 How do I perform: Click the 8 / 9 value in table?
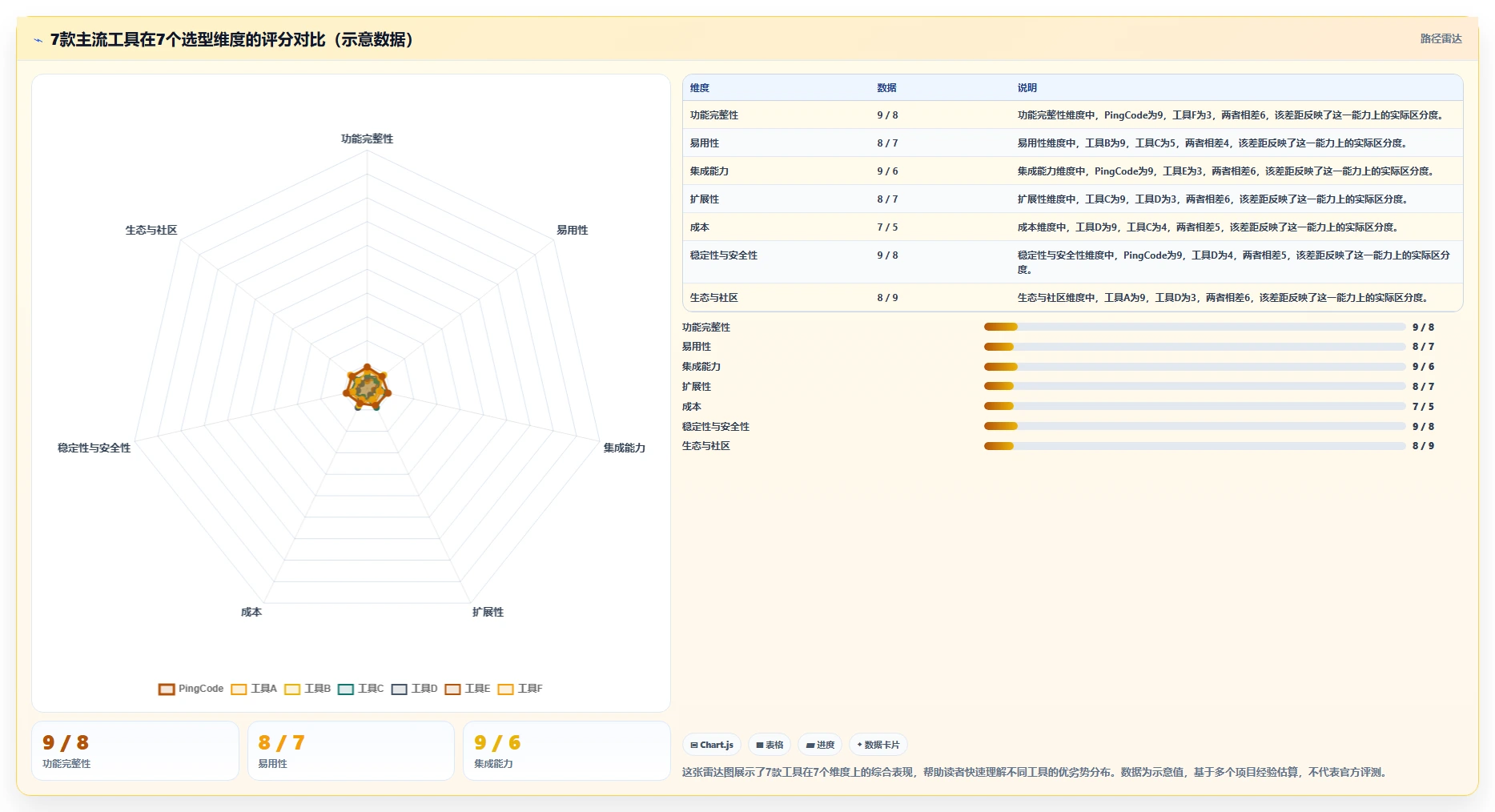point(887,298)
